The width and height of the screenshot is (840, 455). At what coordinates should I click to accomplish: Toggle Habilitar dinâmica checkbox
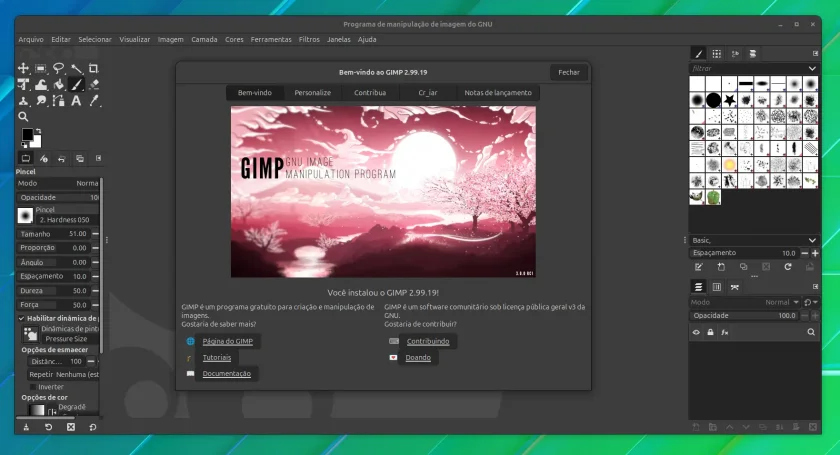(x=21, y=318)
